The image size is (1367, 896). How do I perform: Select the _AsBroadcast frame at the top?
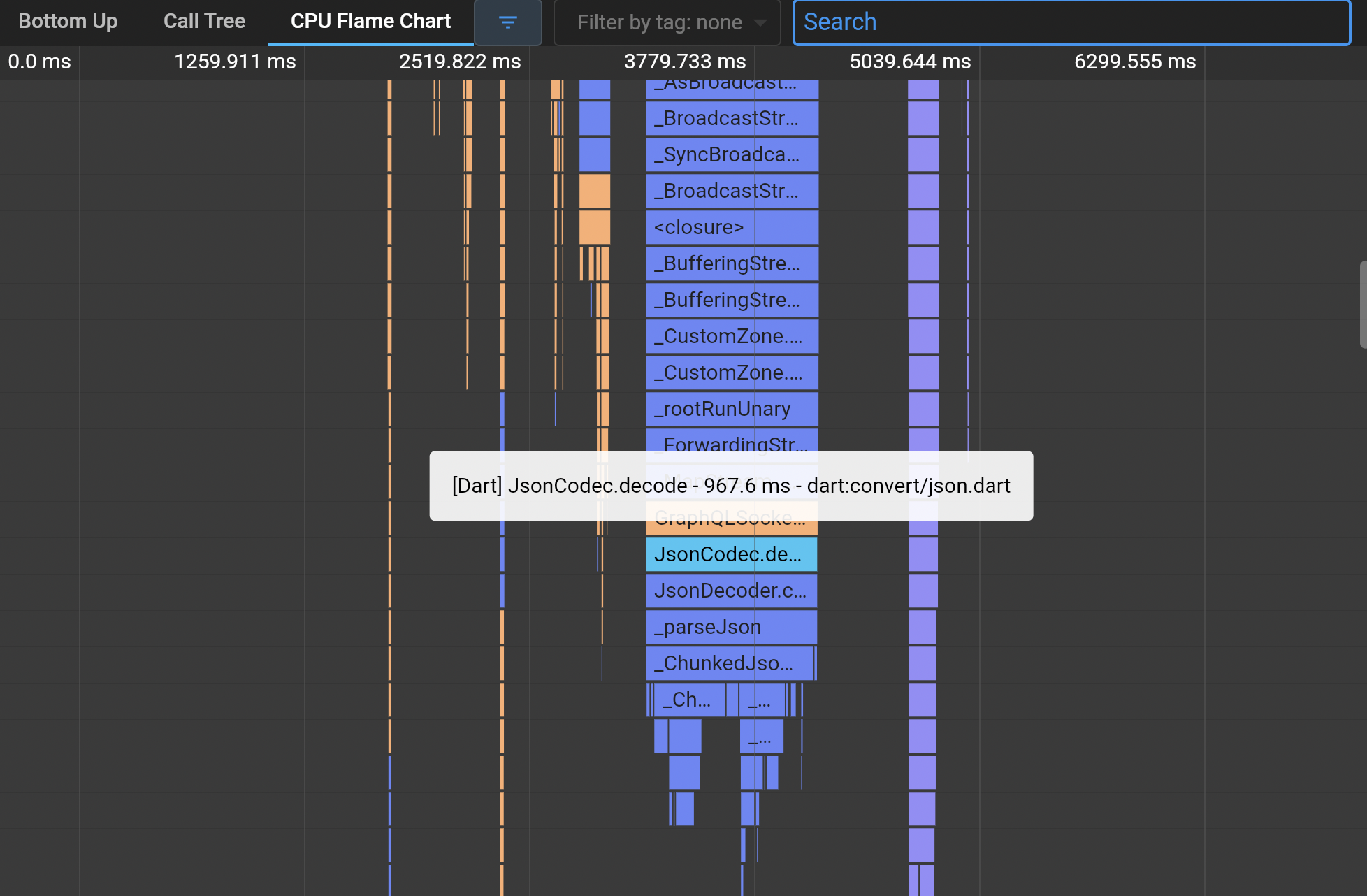point(730,84)
